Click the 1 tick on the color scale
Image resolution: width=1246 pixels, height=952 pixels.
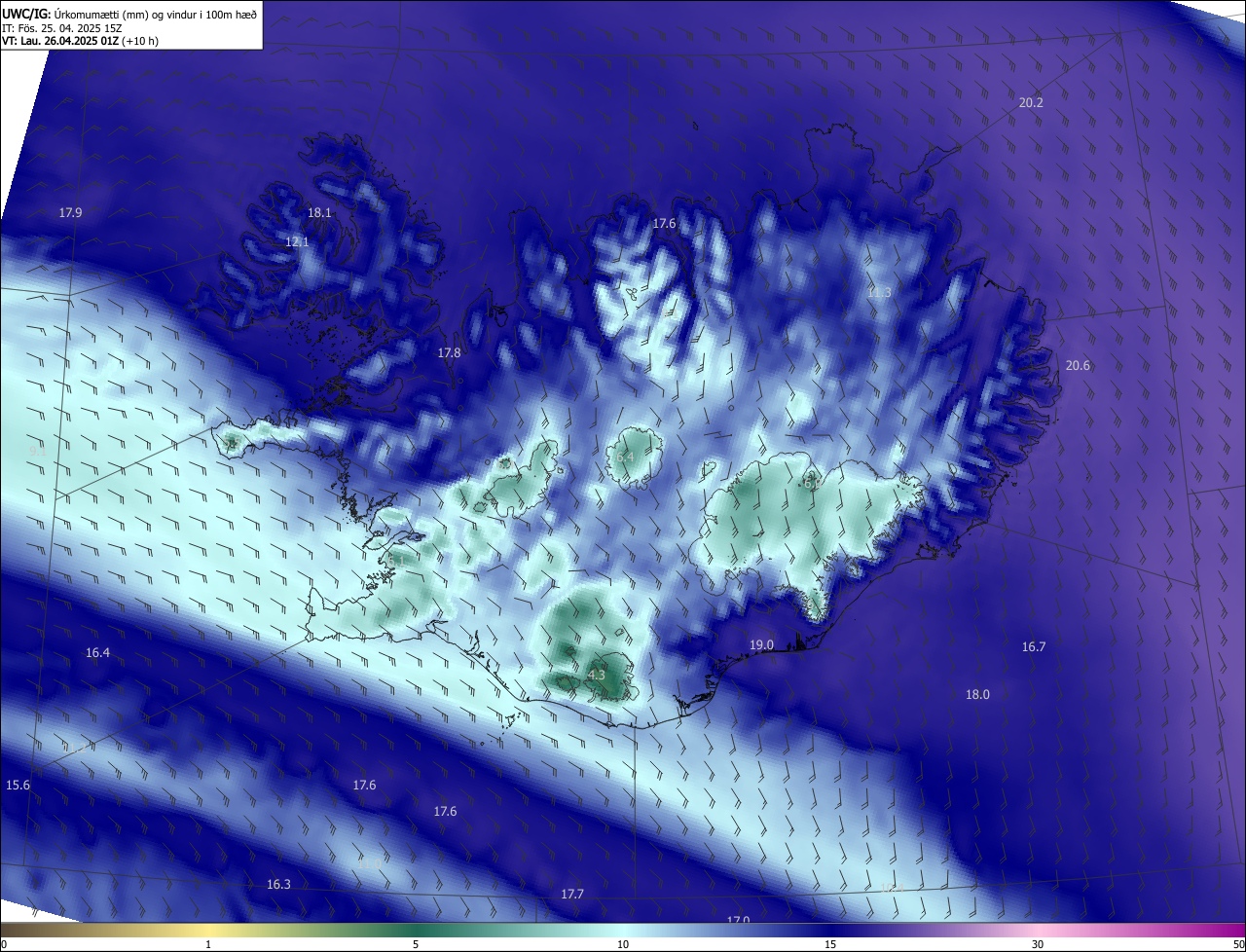208,944
